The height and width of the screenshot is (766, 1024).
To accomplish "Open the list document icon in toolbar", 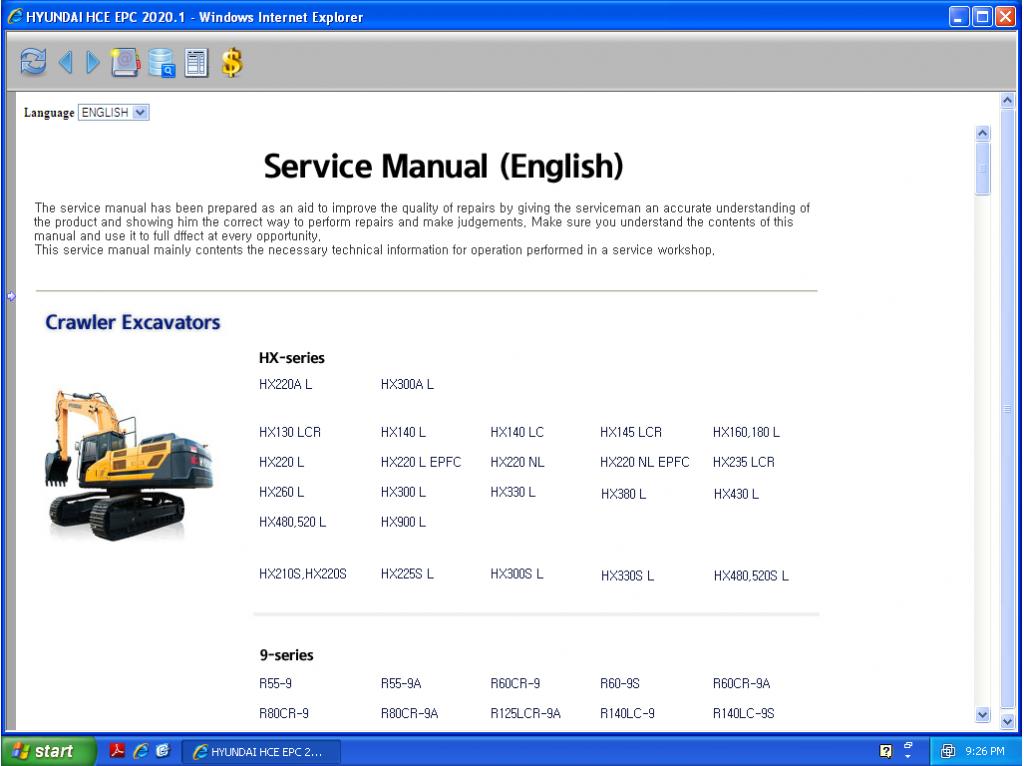I will pyautogui.click(x=197, y=63).
